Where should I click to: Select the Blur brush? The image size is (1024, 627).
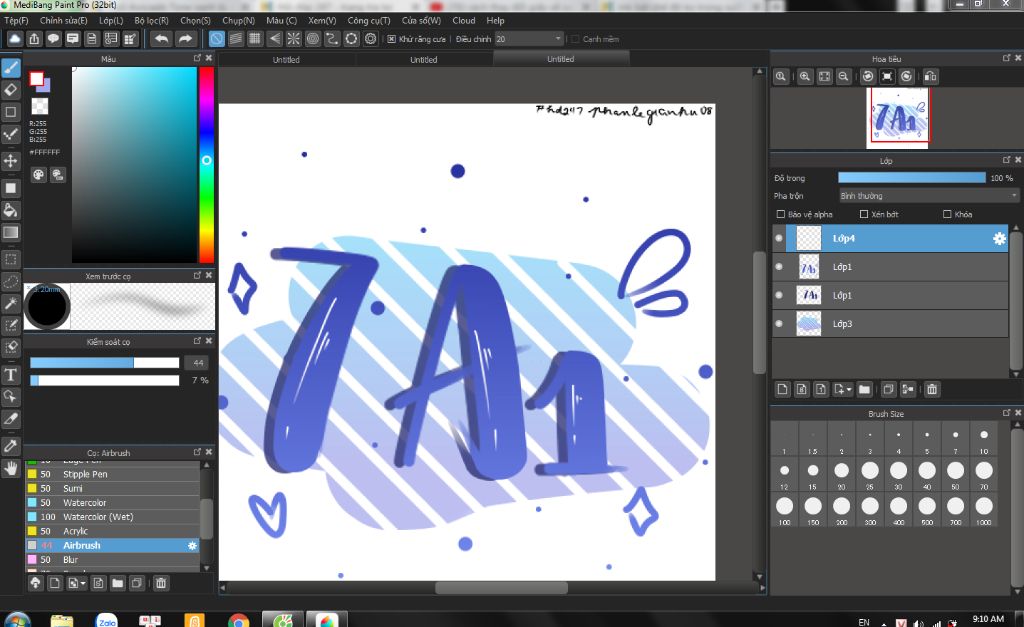[113, 560]
